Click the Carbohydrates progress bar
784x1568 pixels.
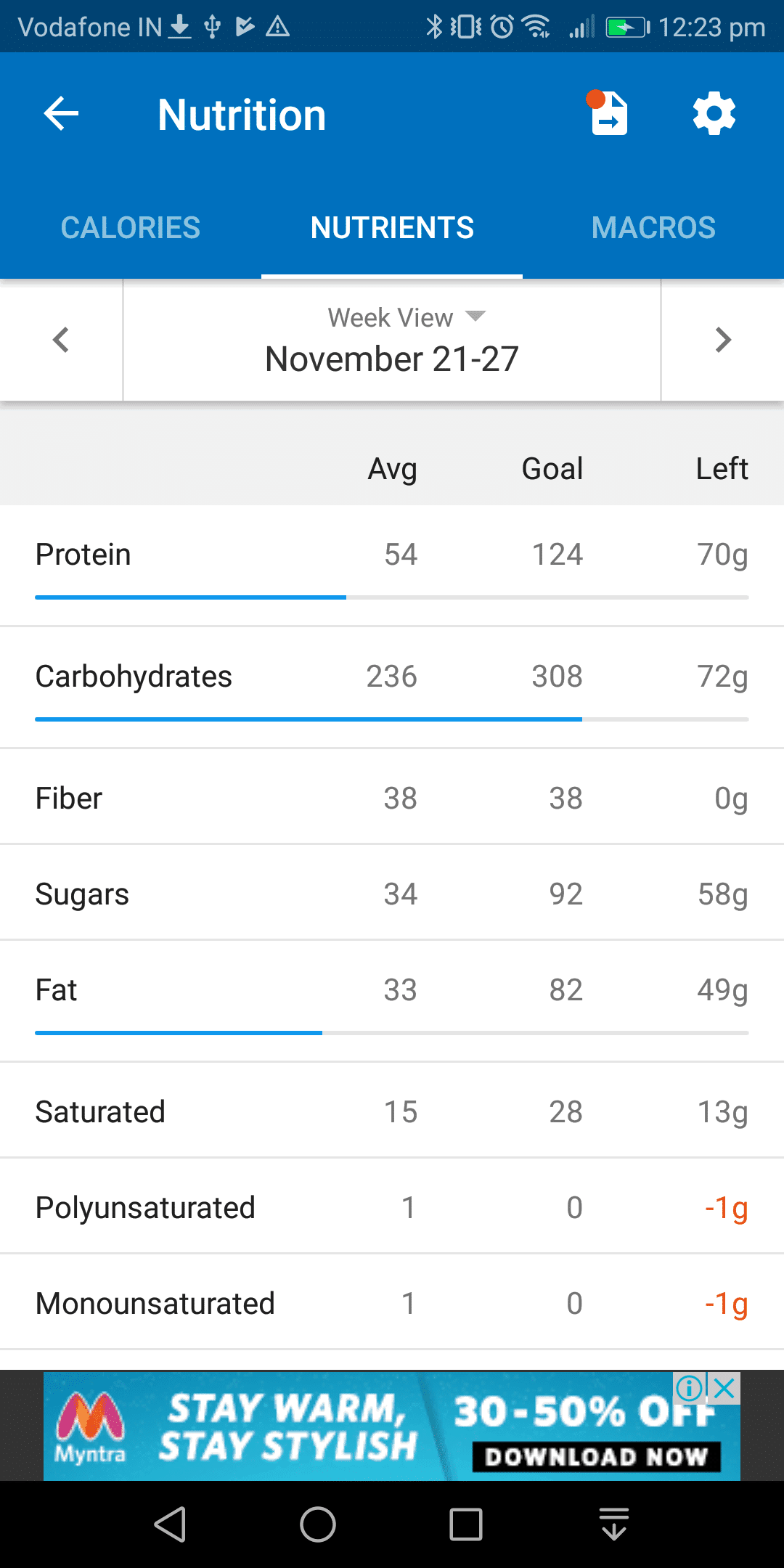tap(392, 719)
